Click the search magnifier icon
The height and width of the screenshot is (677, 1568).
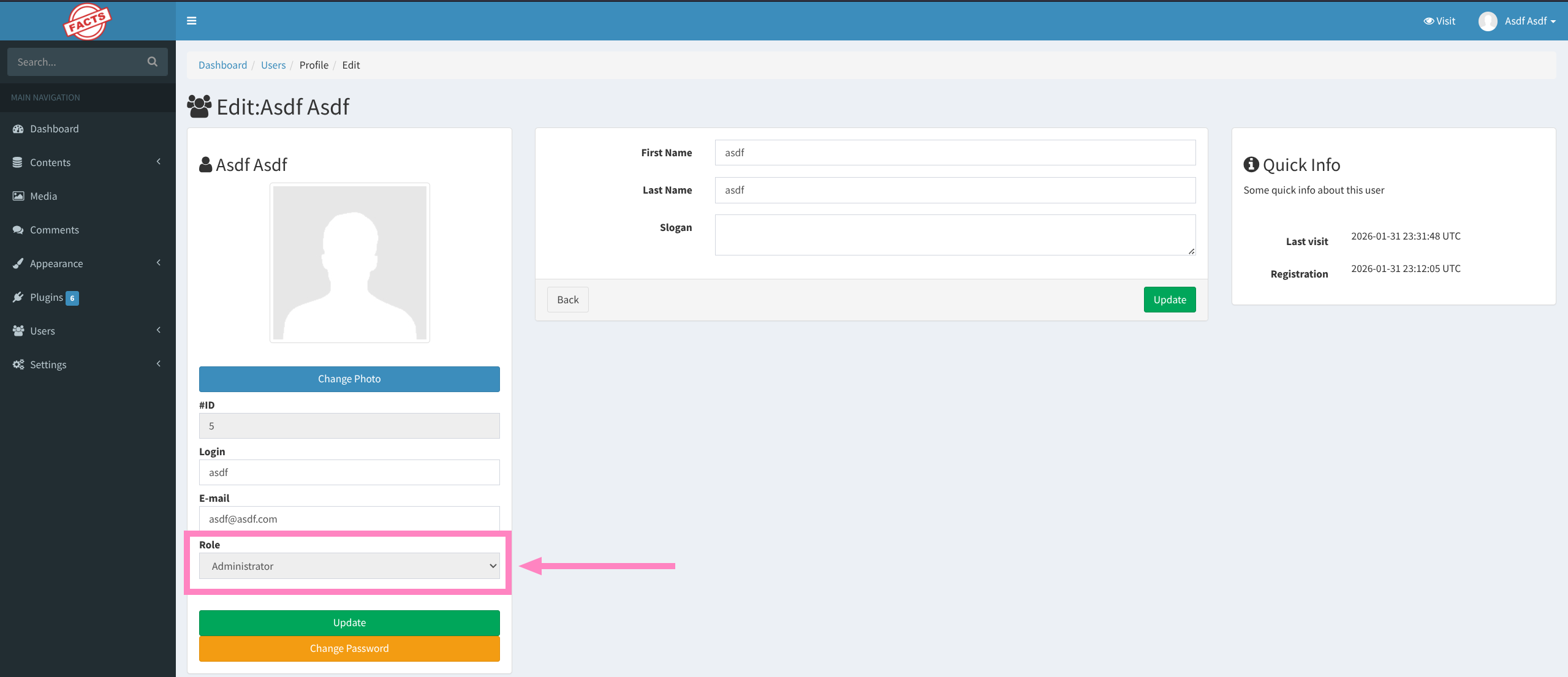[153, 62]
